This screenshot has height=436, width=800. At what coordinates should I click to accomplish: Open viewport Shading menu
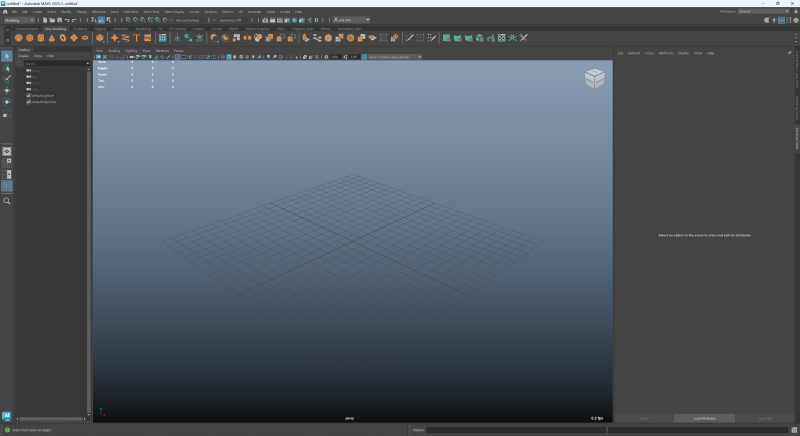pos(114,50)
